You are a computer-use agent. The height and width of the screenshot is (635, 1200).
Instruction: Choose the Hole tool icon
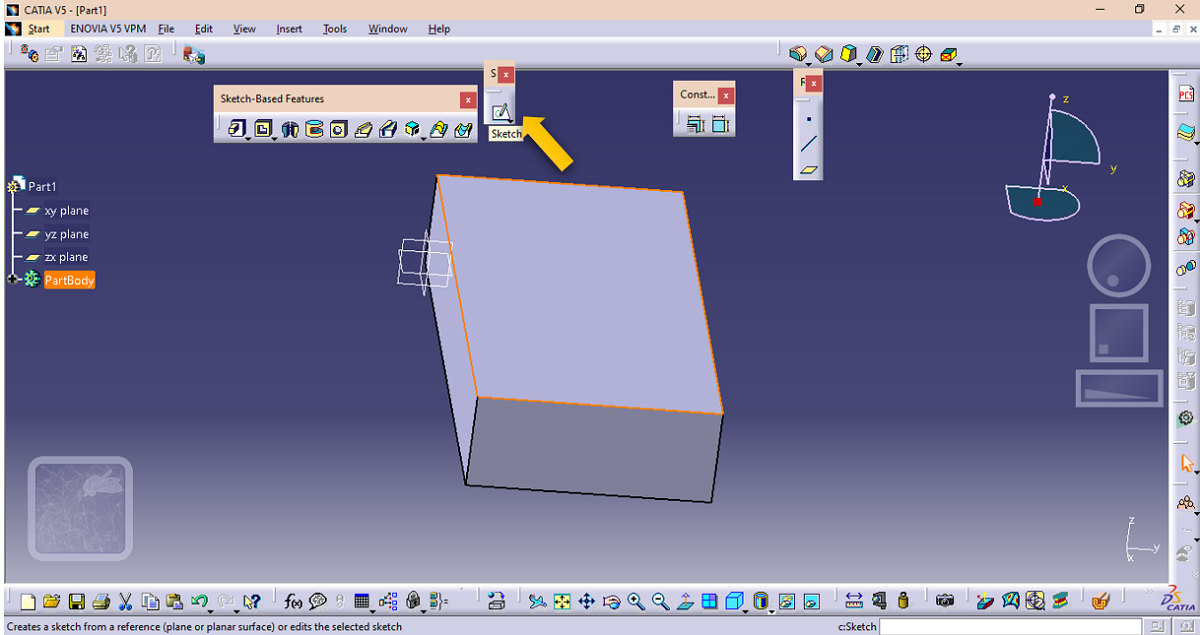coord(338,129)
